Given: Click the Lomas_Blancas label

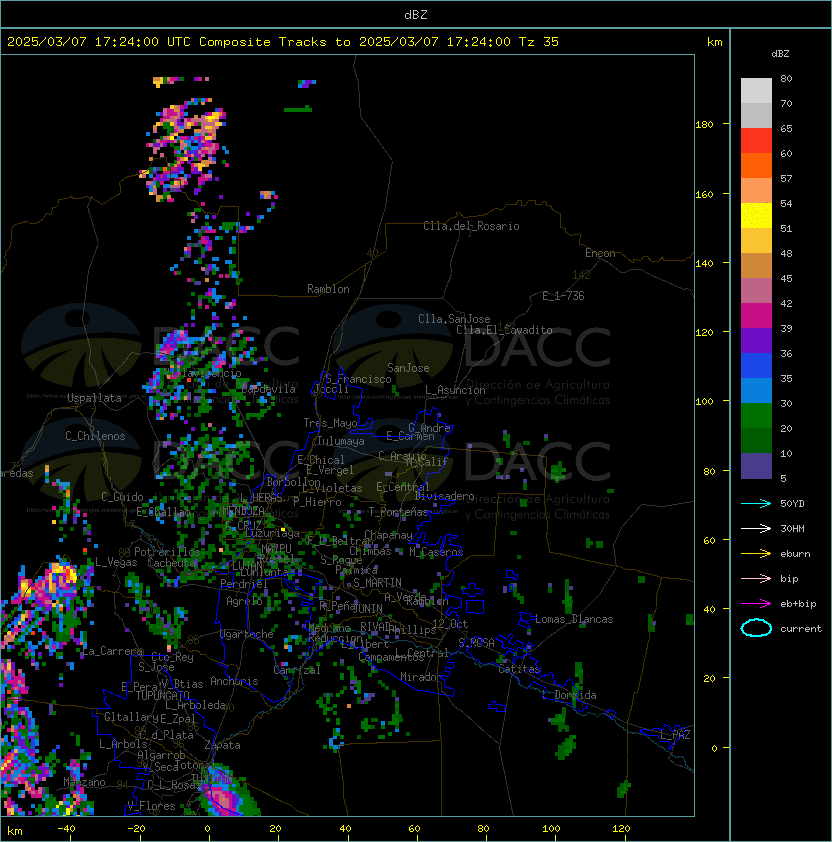Looking at the screenshot, I should 574,619.
